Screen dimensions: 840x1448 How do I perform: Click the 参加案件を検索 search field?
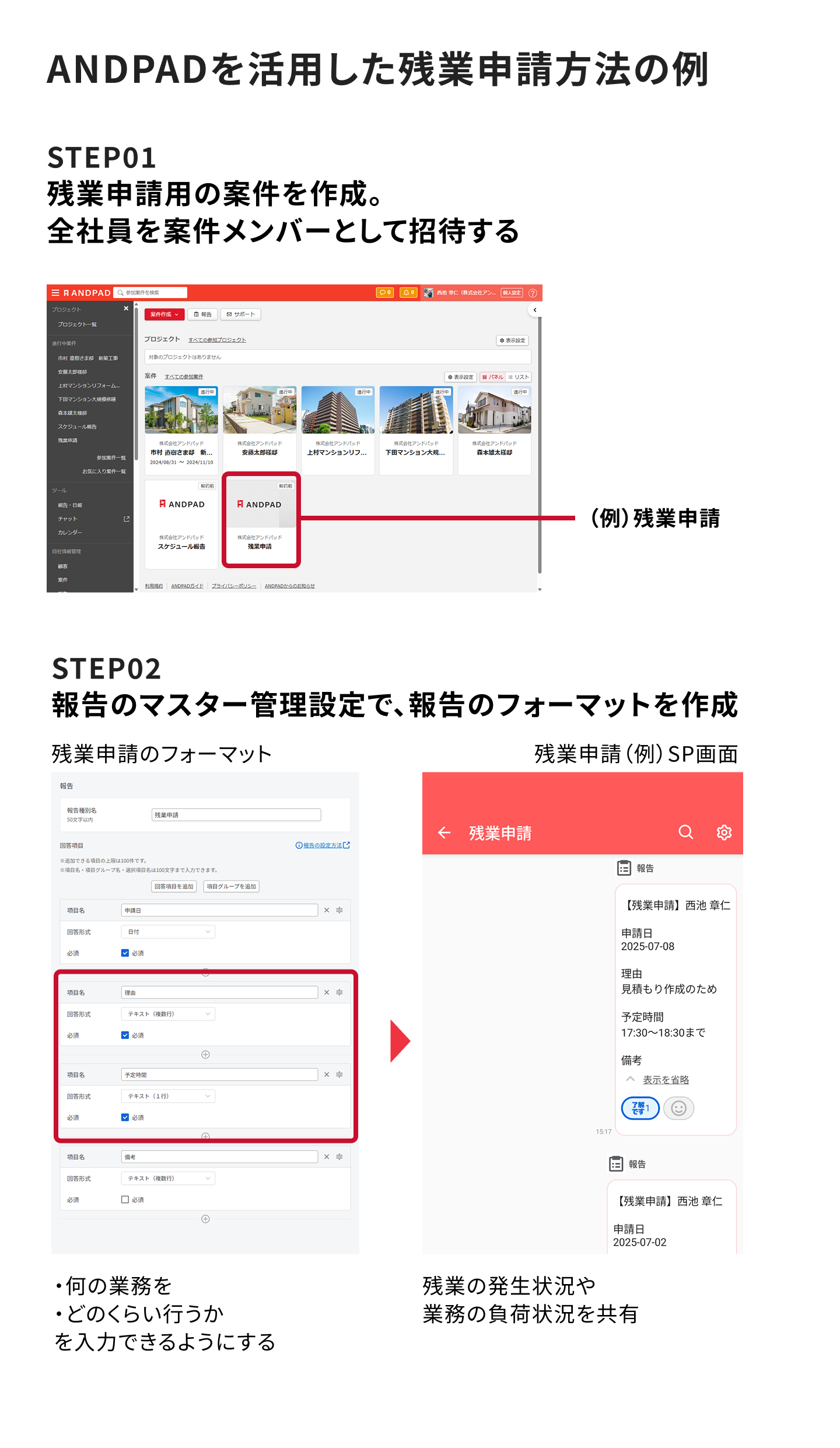coord(150,292)
